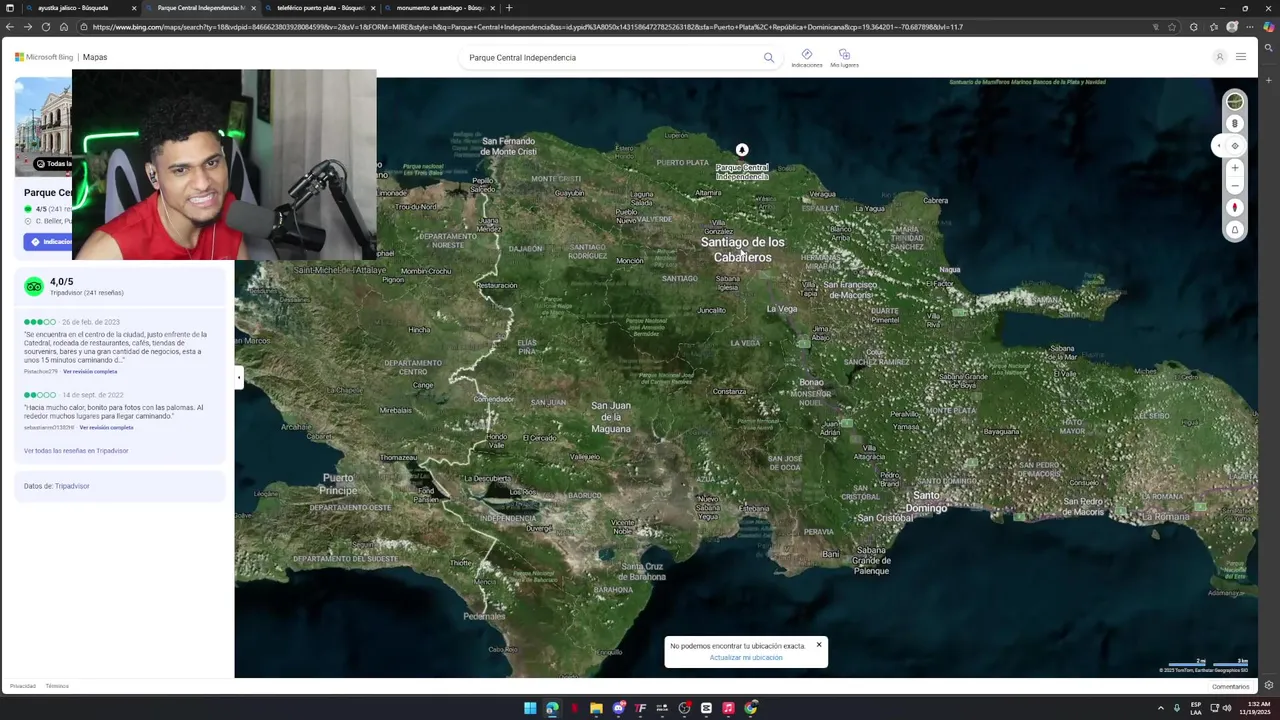The height and width of the screenshot is (720, 1280).
Task: Open the Copilot sidebar icon
Action: tap(1269, 27)
